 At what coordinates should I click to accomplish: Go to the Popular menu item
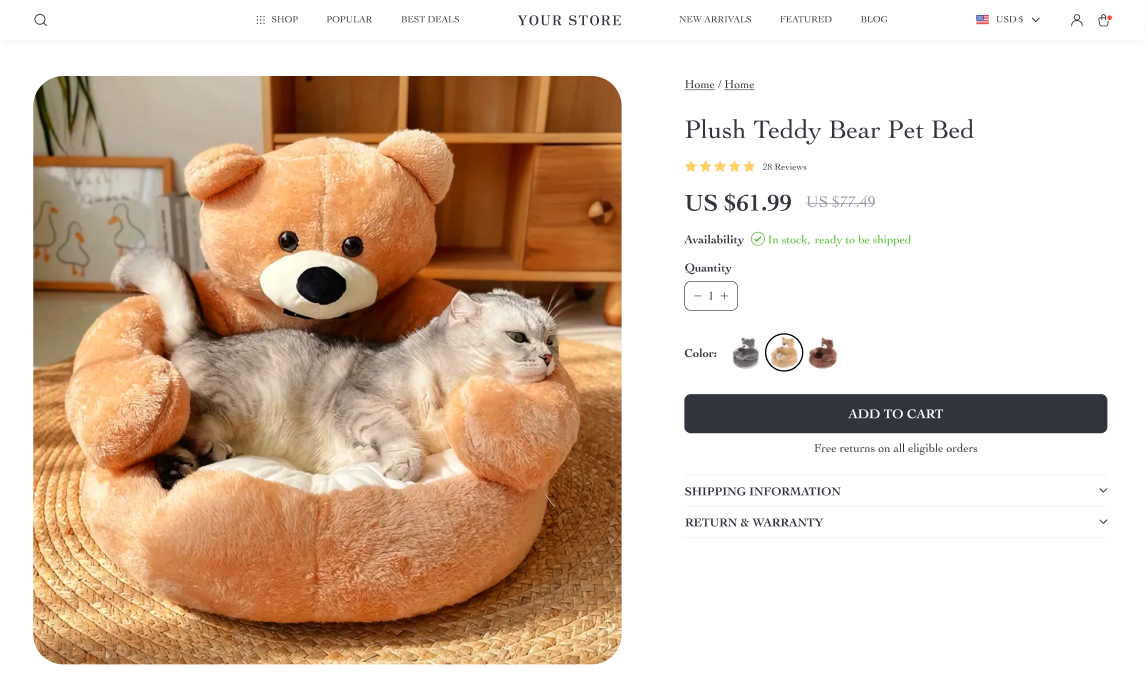[349, 20]
